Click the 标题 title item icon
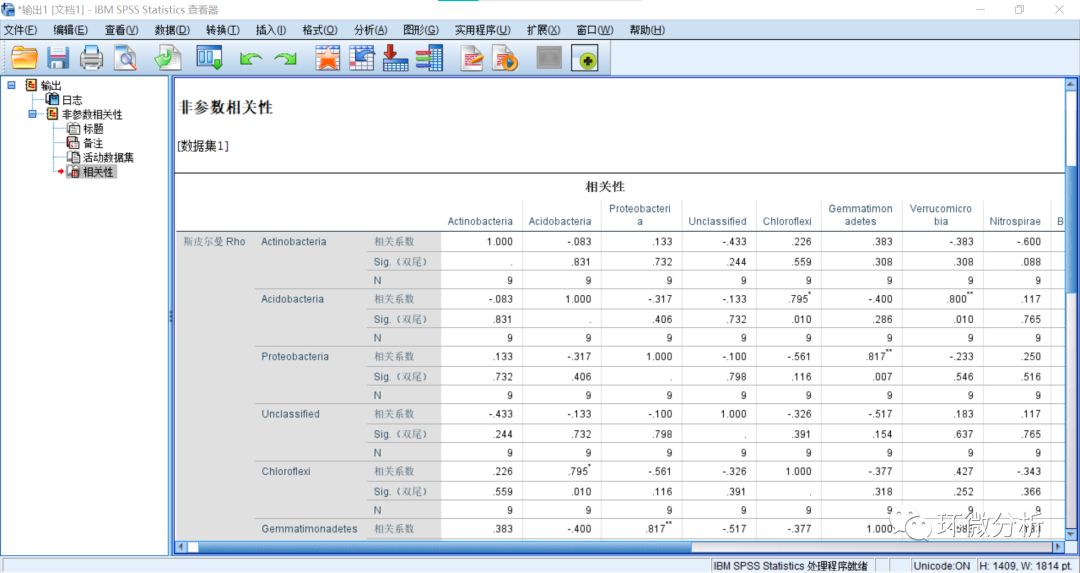This screenshot has height=573, width=1080. click(x=73, y=129)
